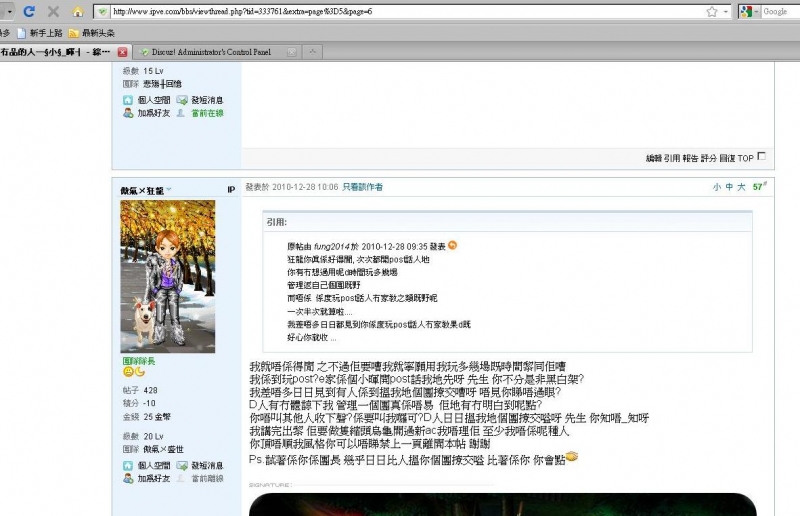Click the browser stop loading button
800x516 pixels.
coord(52,12)
